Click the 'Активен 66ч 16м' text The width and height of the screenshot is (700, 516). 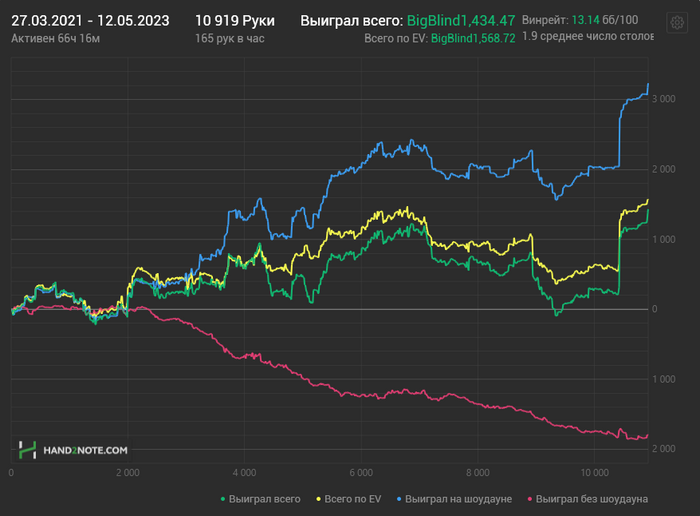click(55, 39)
